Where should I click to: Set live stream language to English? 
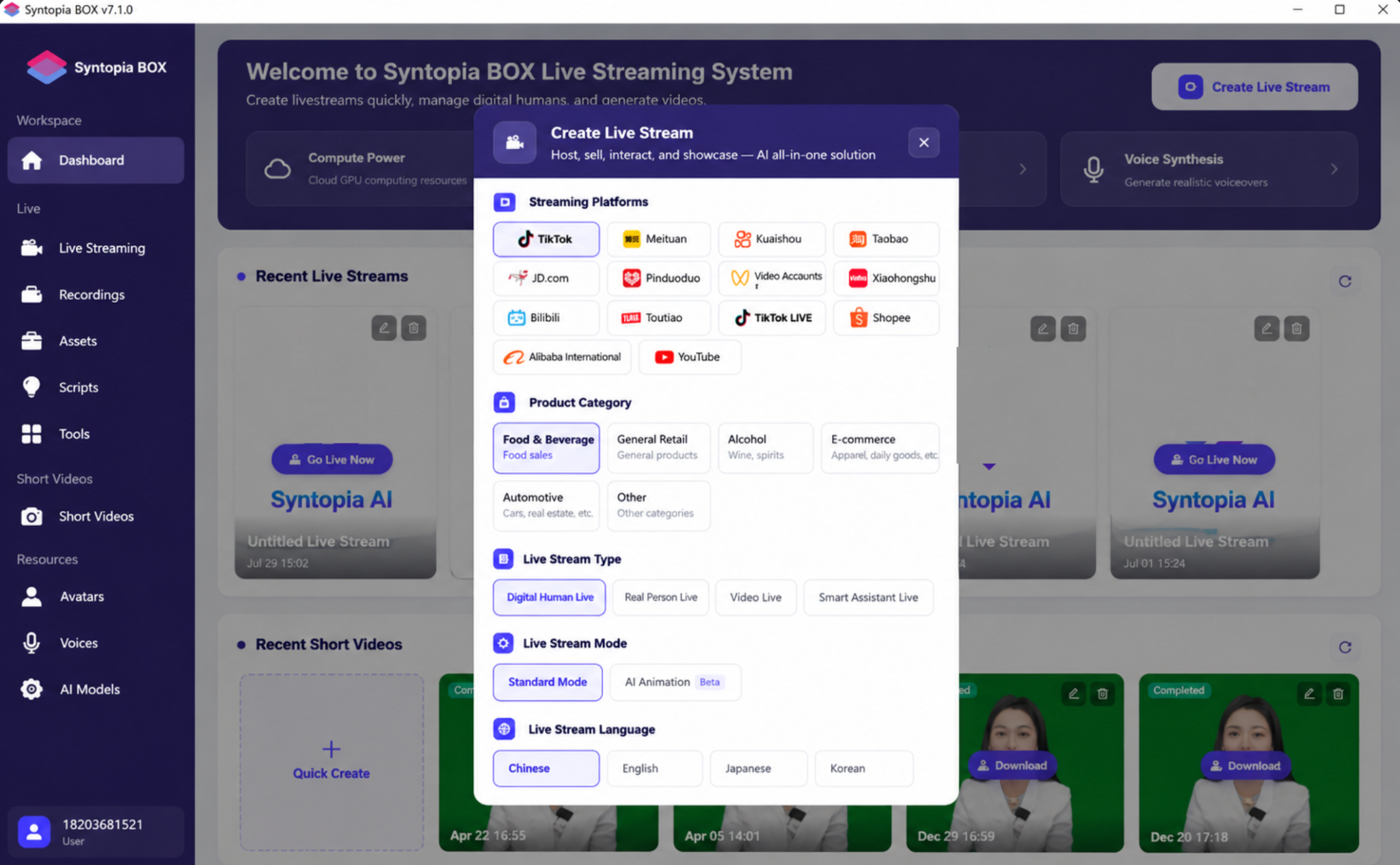(x=654, y=768)
